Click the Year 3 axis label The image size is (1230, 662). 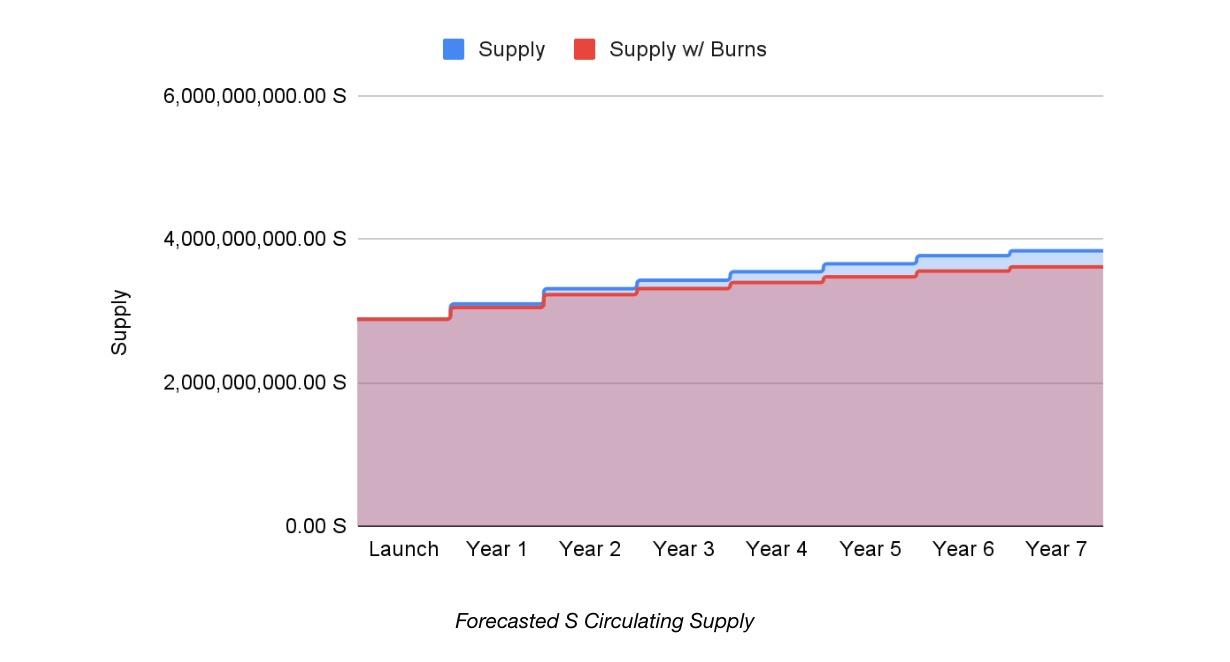click(x=683, y=549)
